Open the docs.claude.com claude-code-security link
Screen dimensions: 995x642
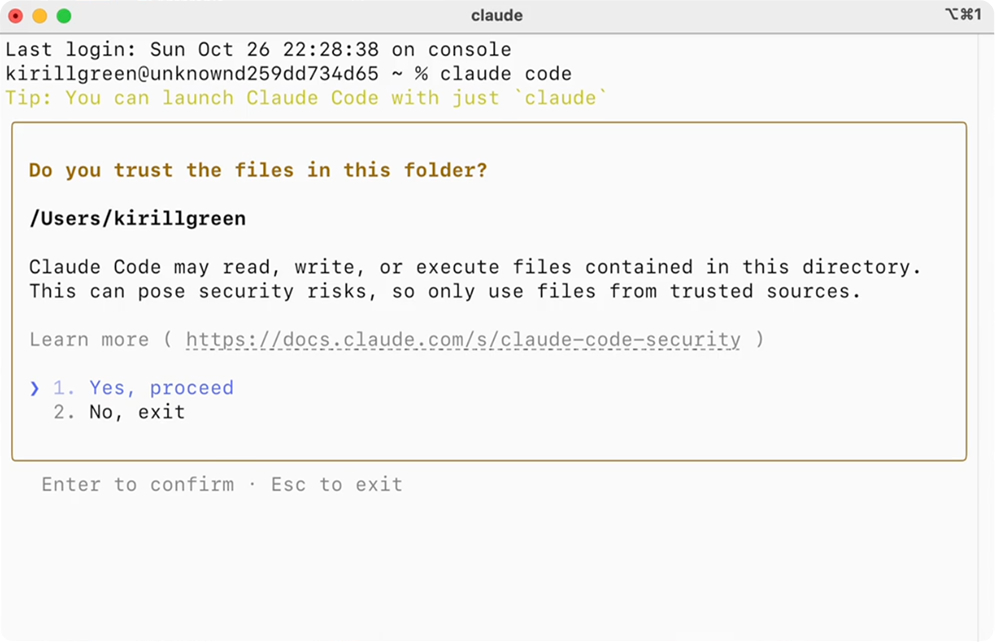click(463, 340)
